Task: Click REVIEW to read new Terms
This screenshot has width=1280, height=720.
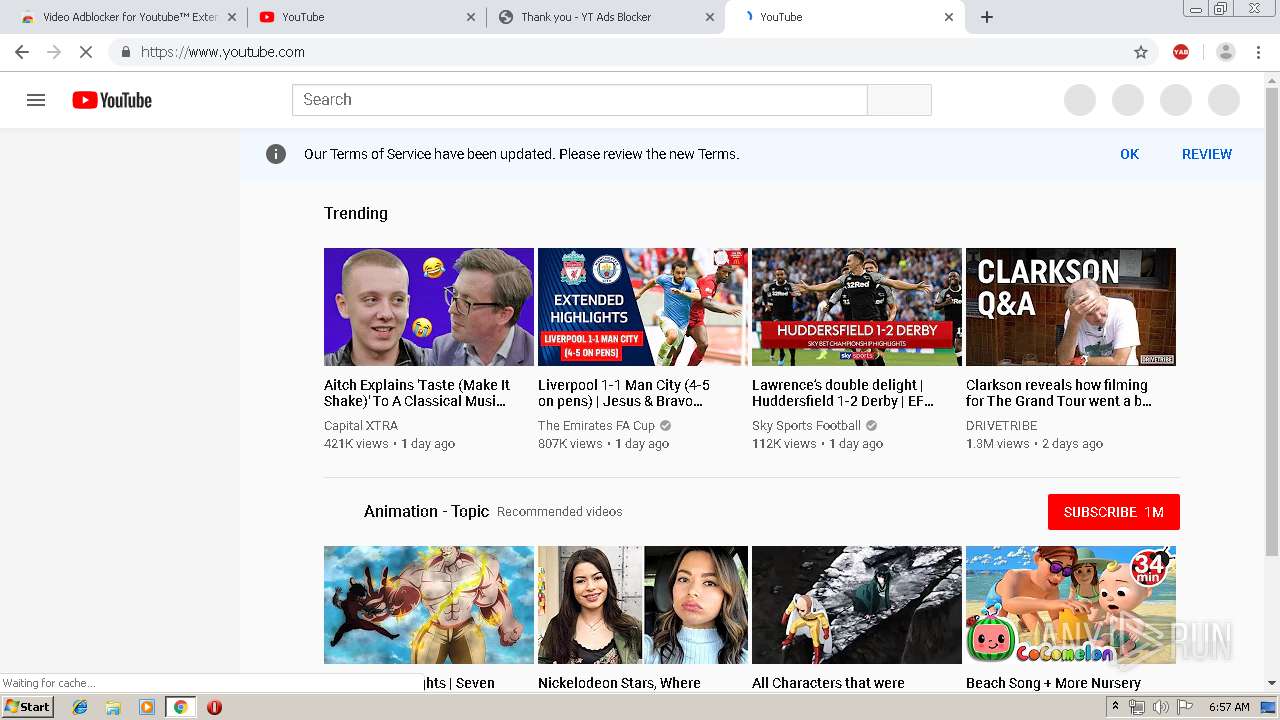Action: point(1207,154)
